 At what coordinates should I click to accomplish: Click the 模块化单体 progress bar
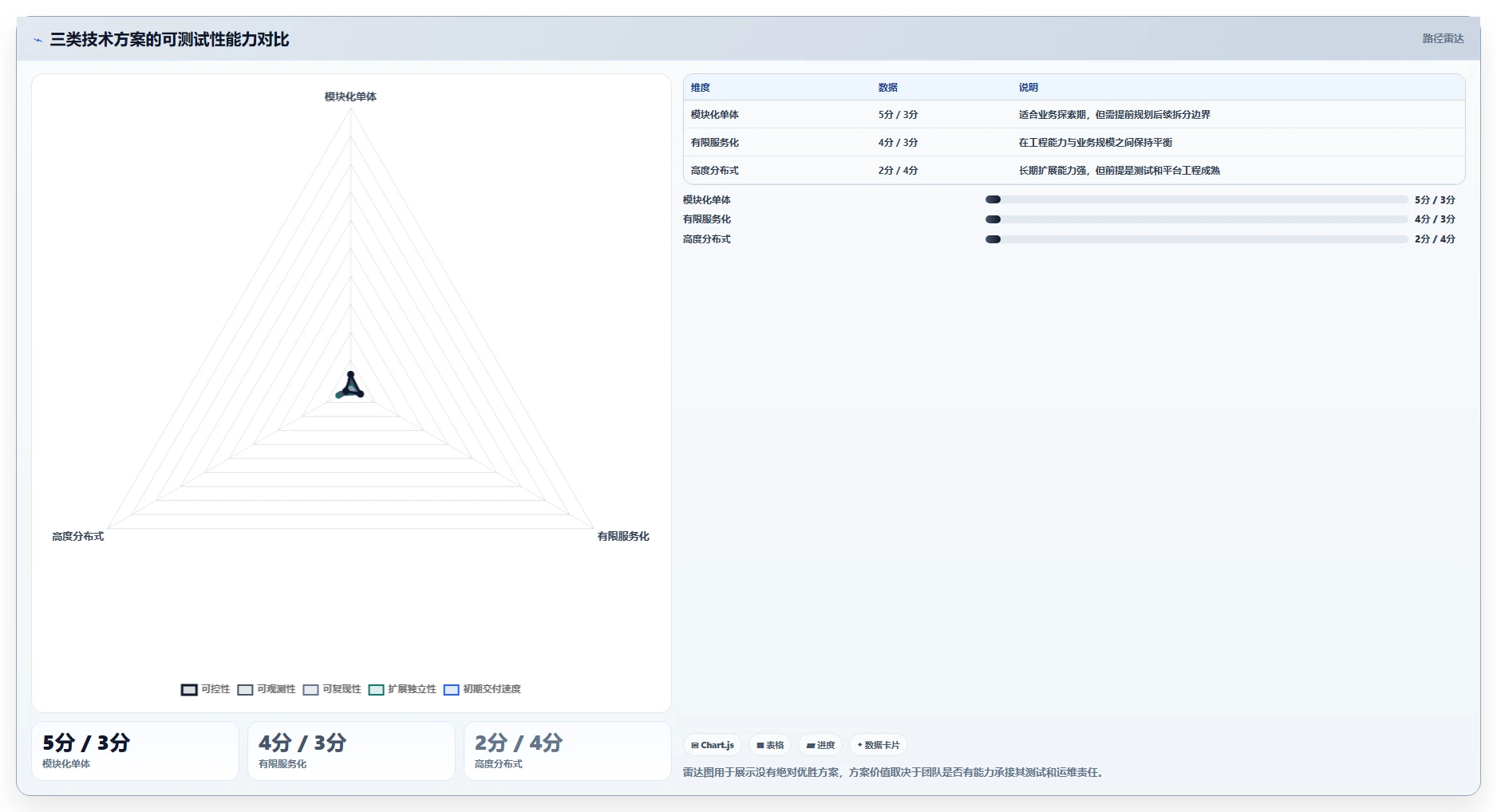click(1196, 199)
